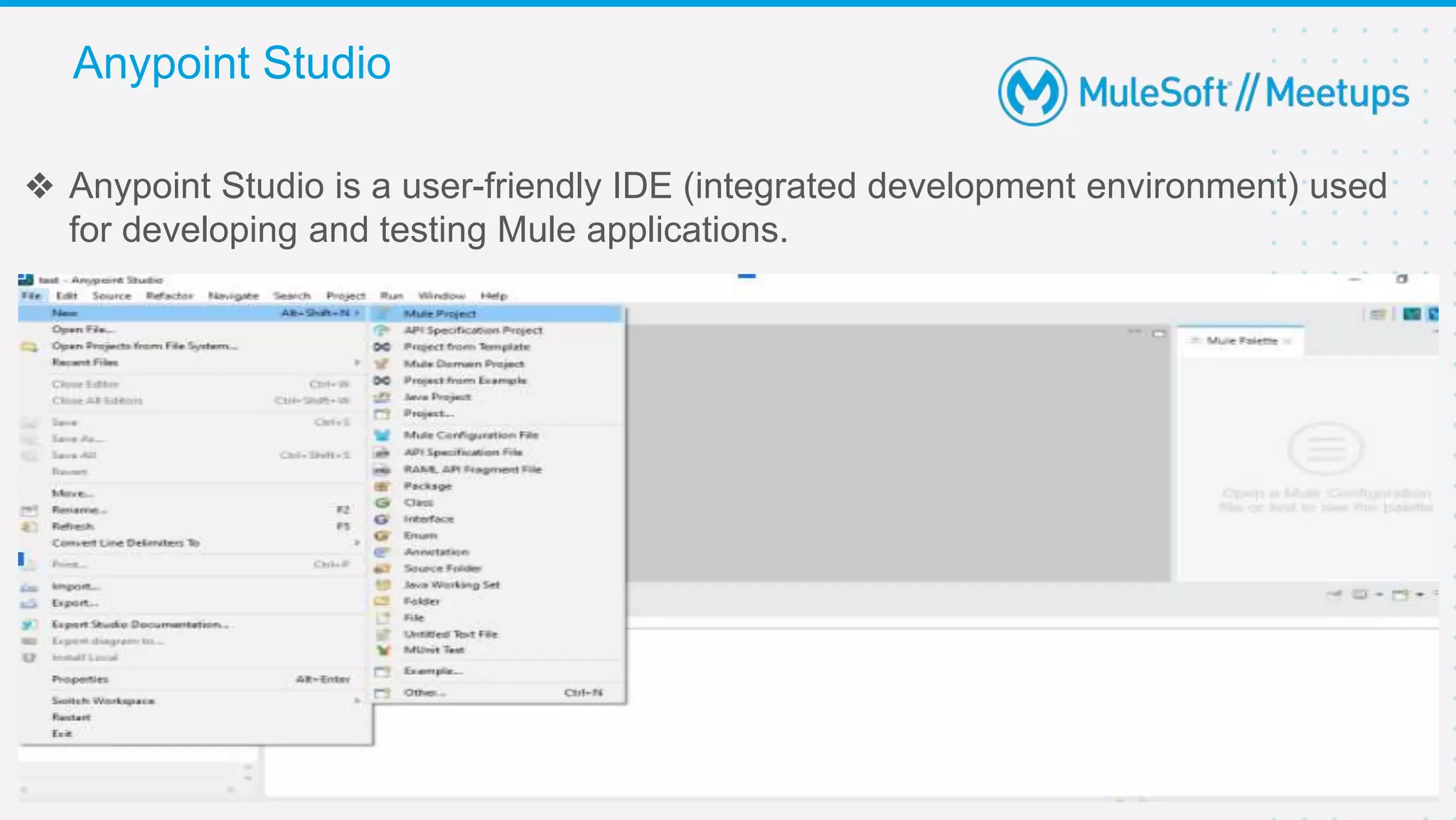The width and height of the screenshot is (1456, 820).
Task: Select Package in New submenu
Action: click(496, 486)
